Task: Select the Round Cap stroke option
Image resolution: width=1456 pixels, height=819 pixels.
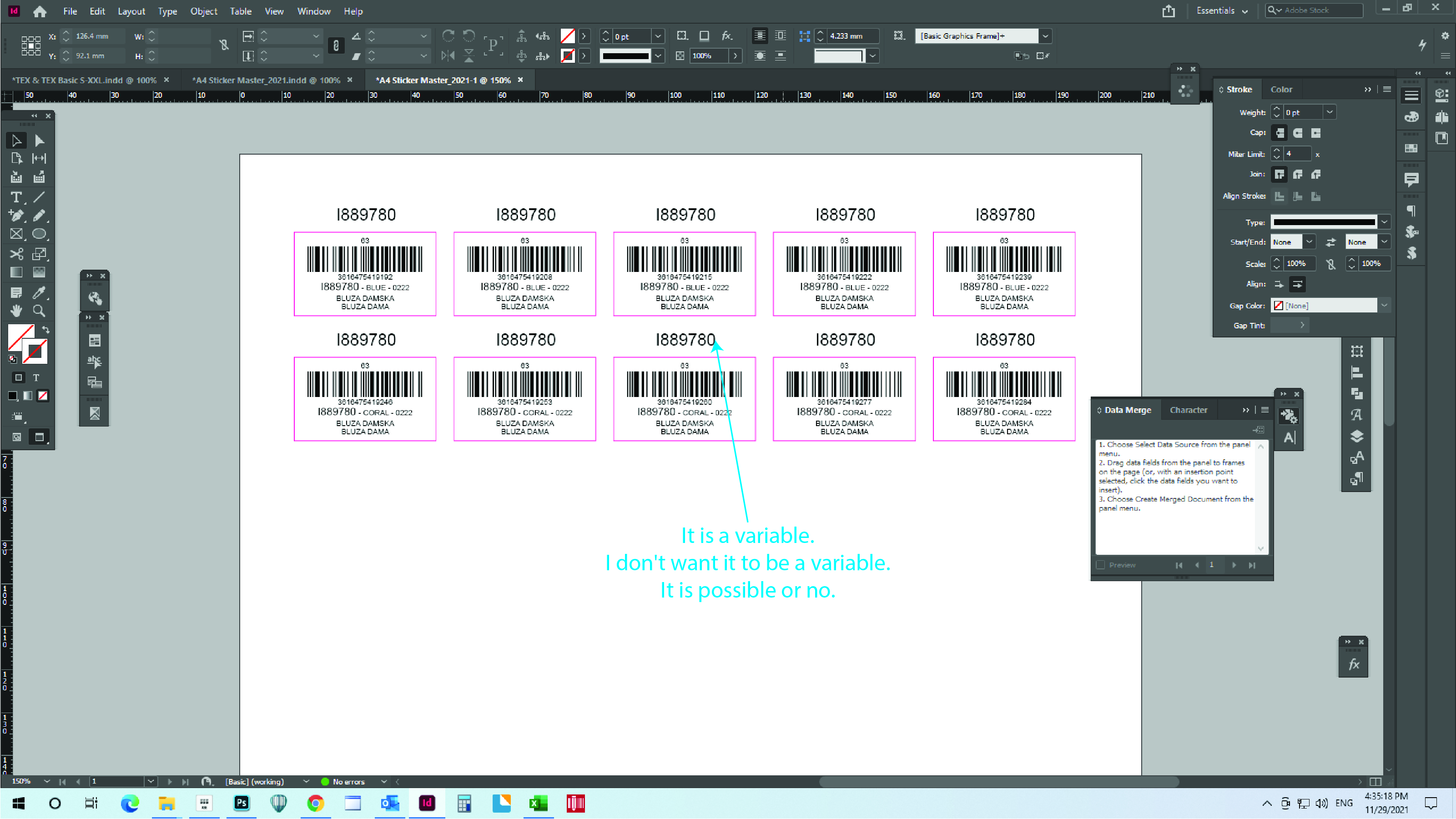Action: click(1298, 133)
